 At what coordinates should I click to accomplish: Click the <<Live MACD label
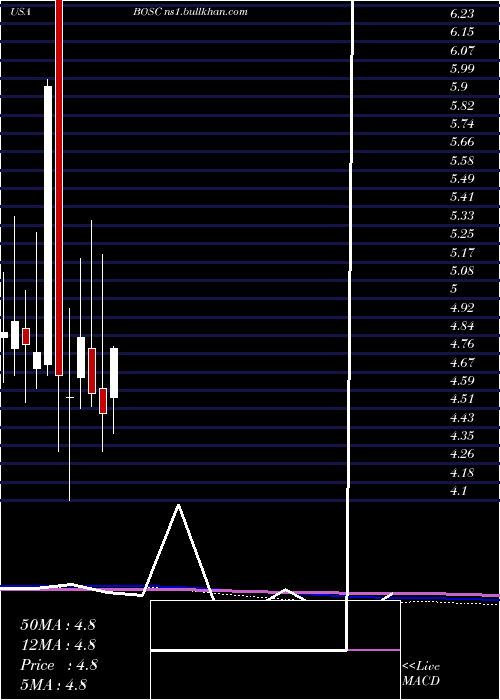click(421, 674)
